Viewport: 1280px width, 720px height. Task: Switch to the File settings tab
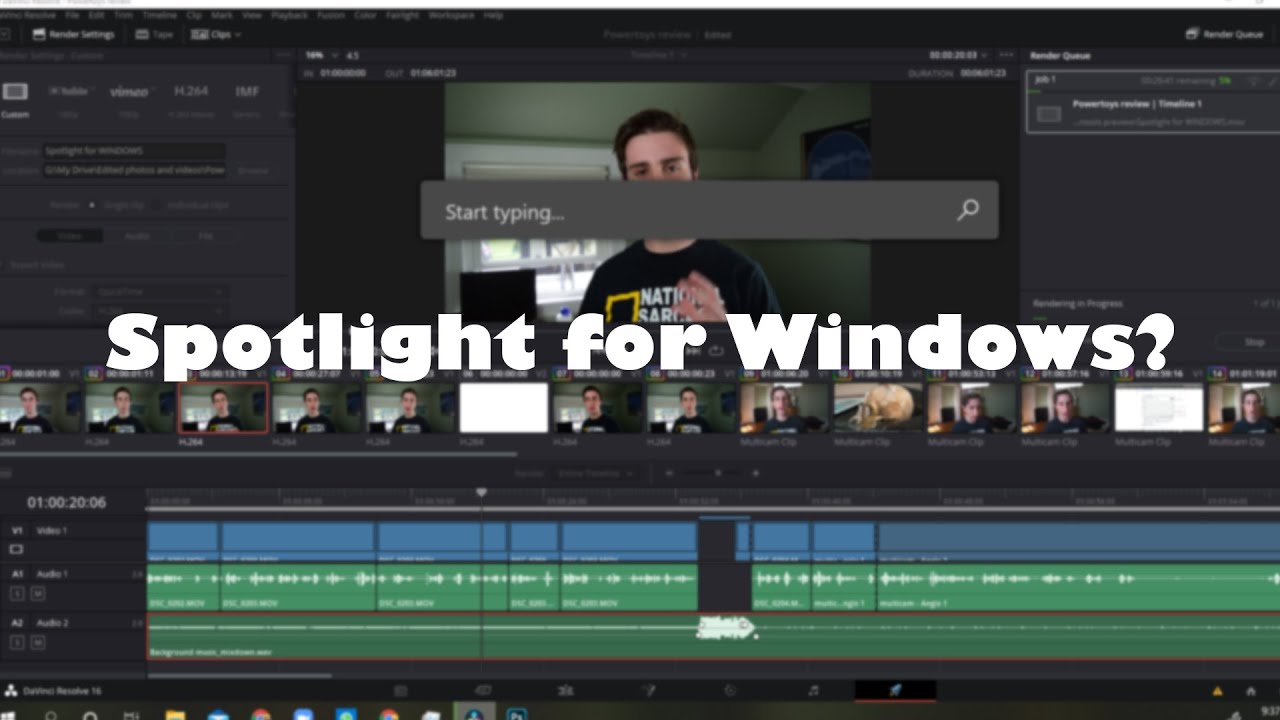[205, 236]
